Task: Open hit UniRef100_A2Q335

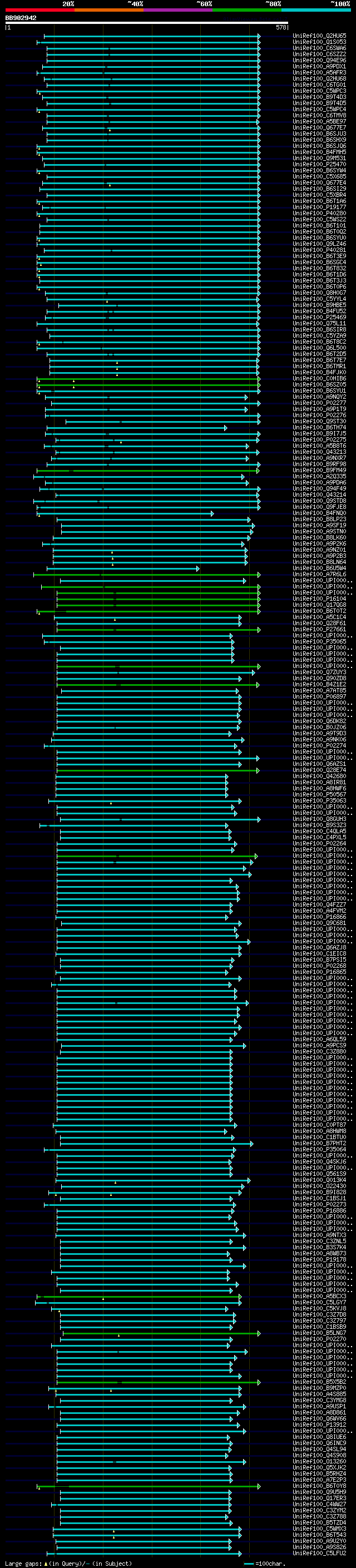Action: [319, 477]
